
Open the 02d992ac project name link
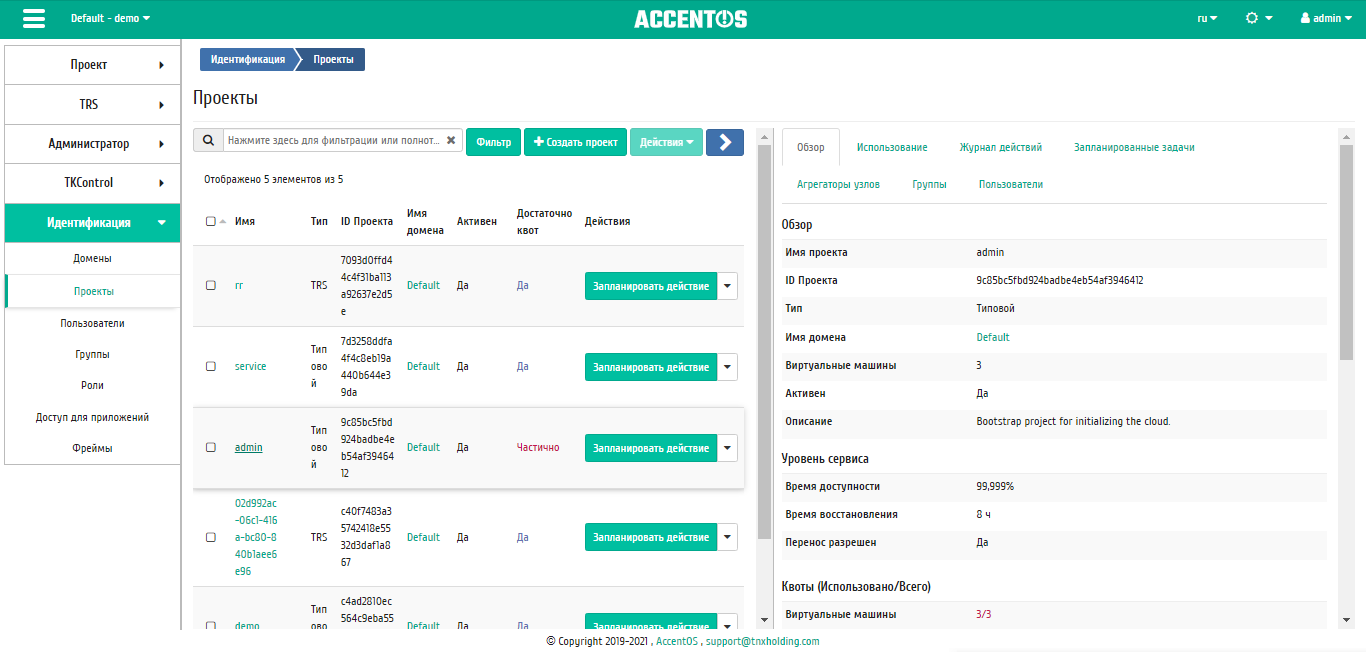[256, 537]
